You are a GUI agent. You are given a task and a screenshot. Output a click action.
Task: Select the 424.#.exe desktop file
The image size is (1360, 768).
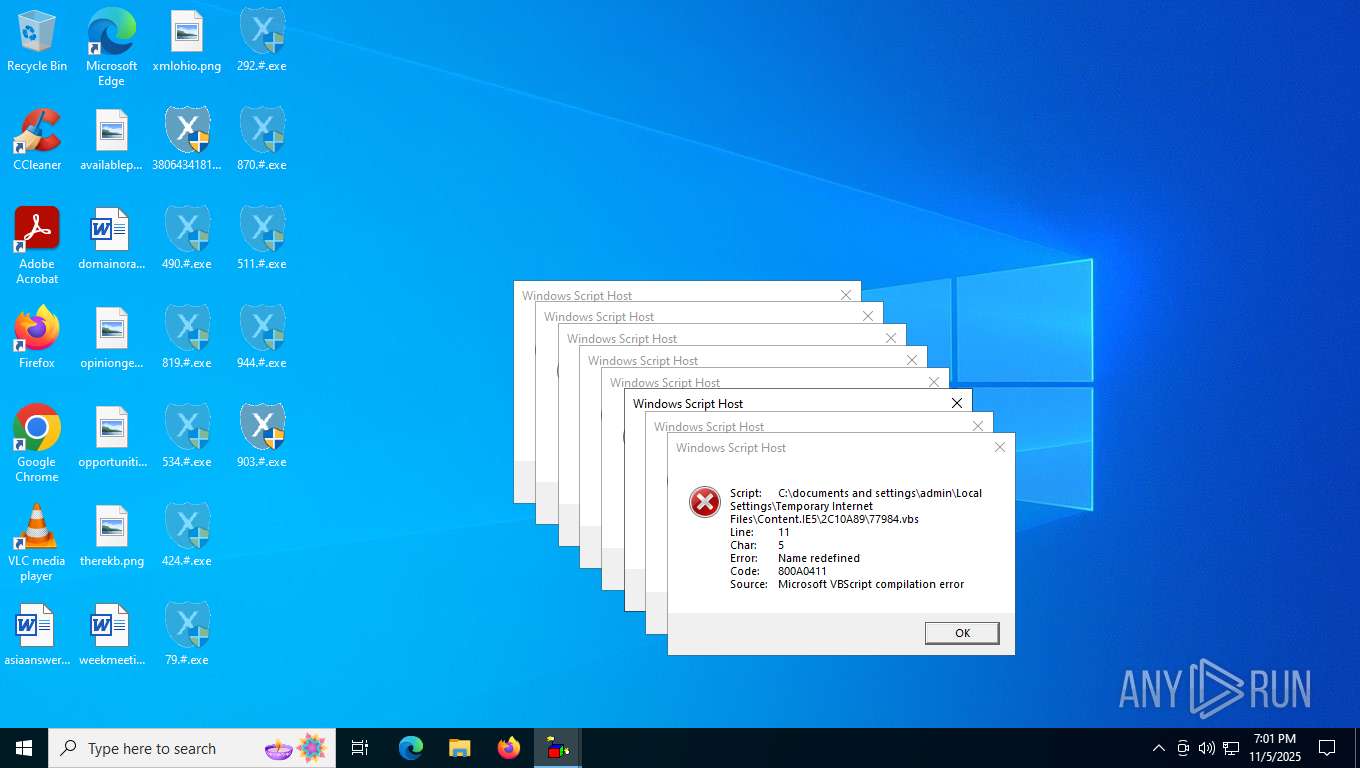tap(187, 536)
